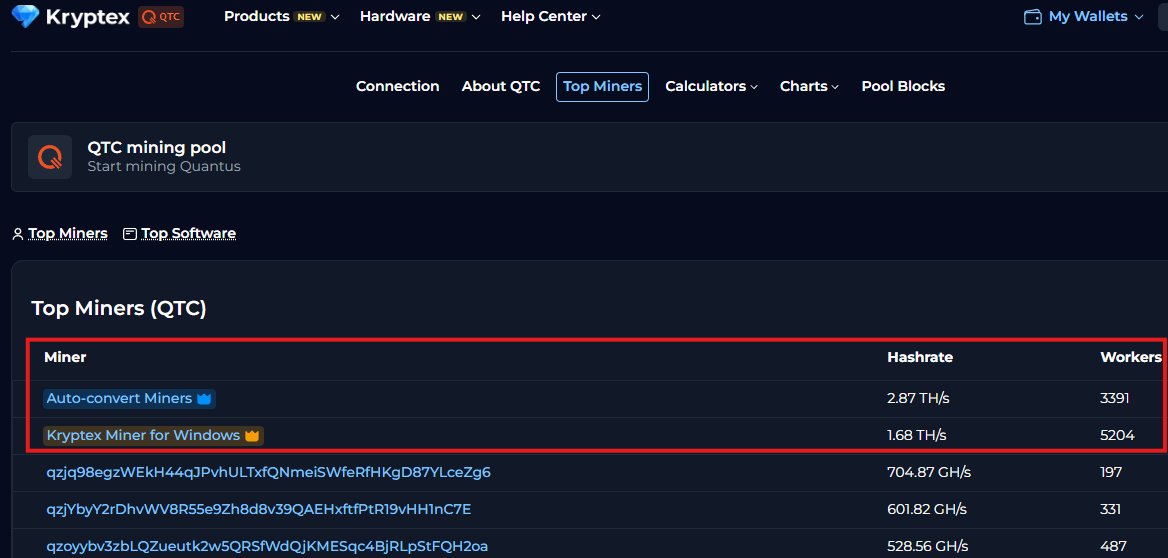Viewport: 1168px width, 558px height.
Task: Expand the Charts dropdown chevron
Action: pyautogui.click(x=835, y=87)
